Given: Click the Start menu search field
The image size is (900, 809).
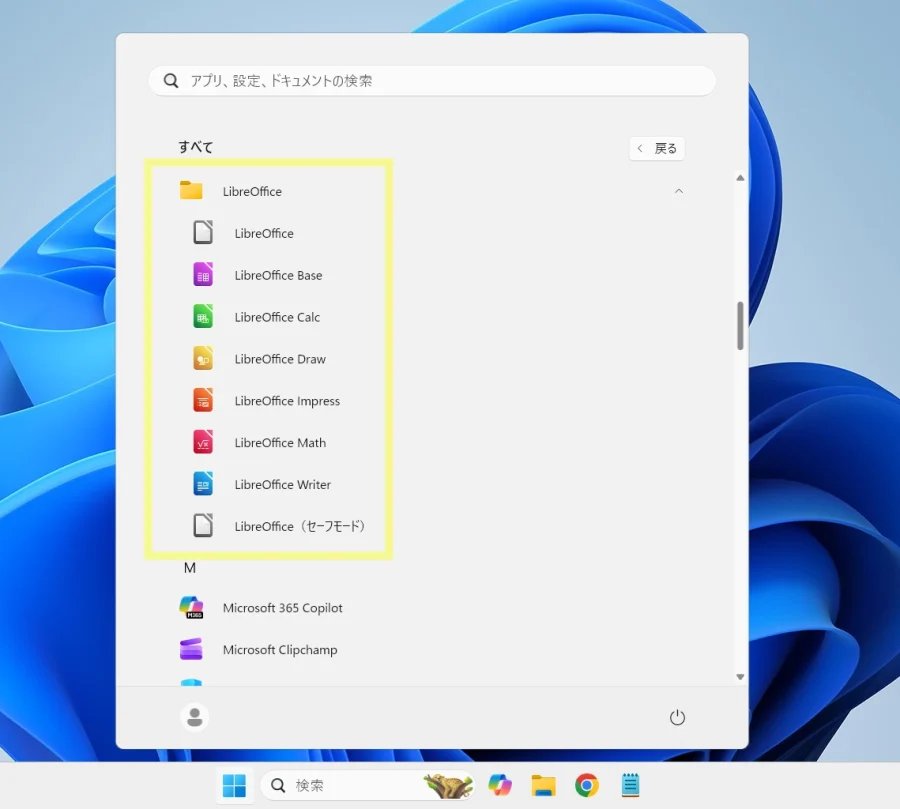Looking at the screenshot, I should click(432, 81).
